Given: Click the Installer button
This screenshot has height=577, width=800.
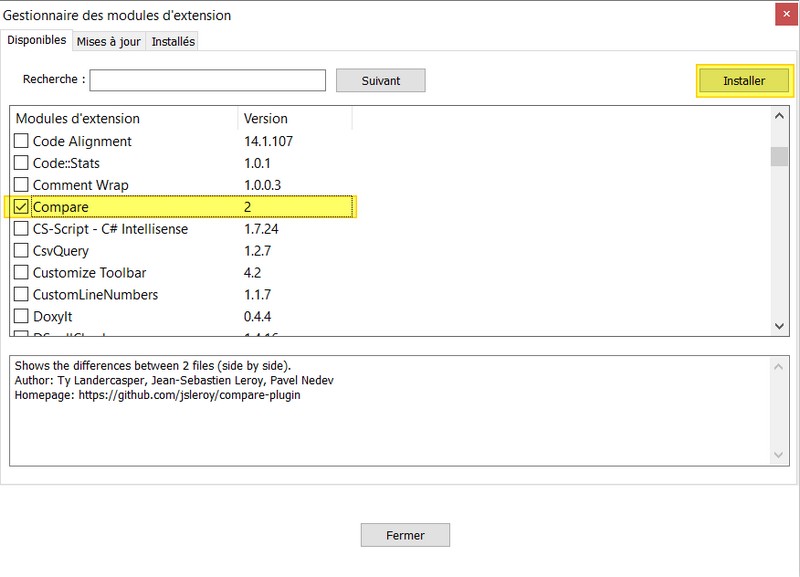Looking at the screenshot, I should pyautogui.click(x=744, y=81).
